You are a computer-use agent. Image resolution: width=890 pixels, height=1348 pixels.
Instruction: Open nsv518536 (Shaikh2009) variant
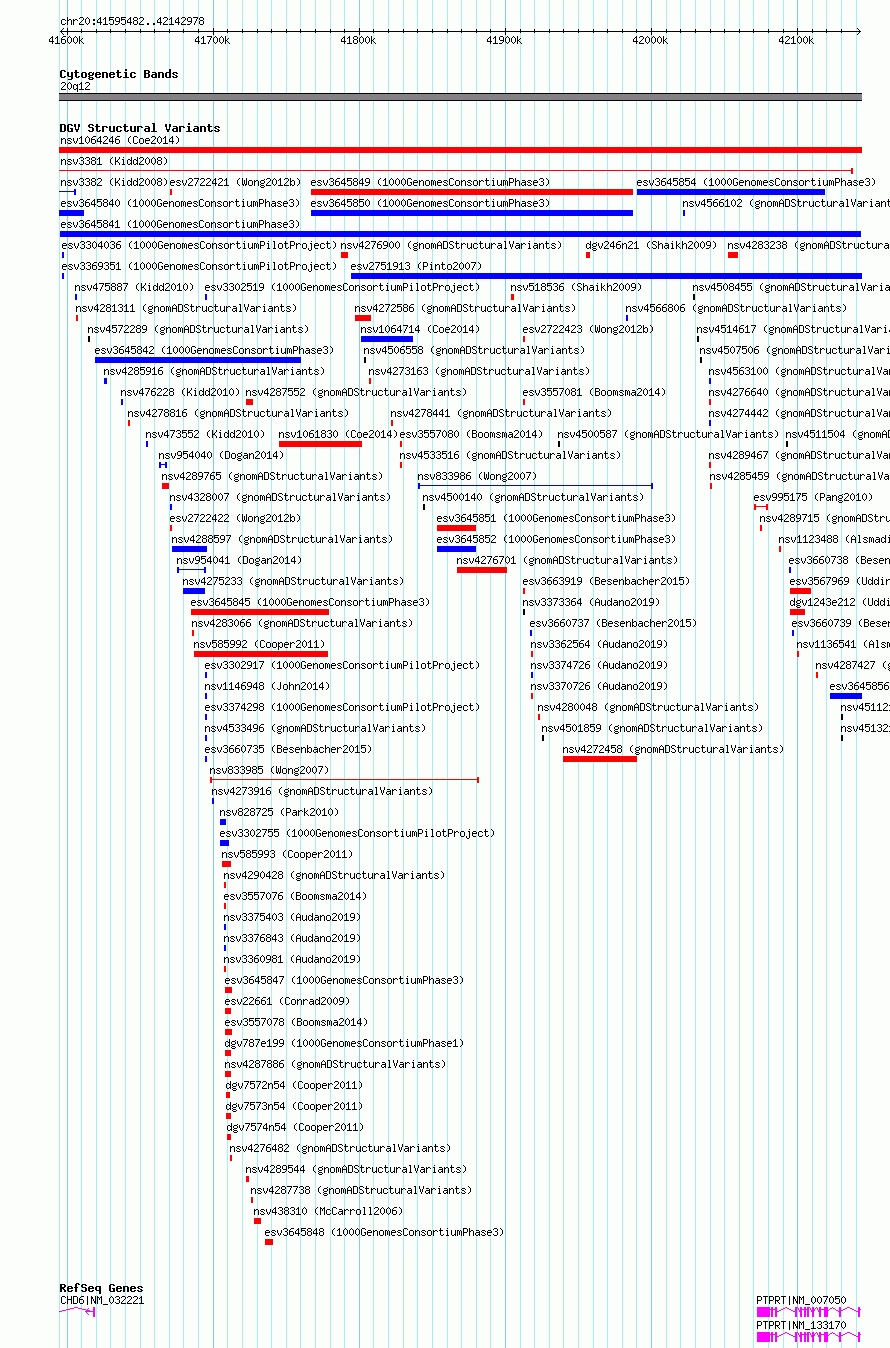click(576, 287)
